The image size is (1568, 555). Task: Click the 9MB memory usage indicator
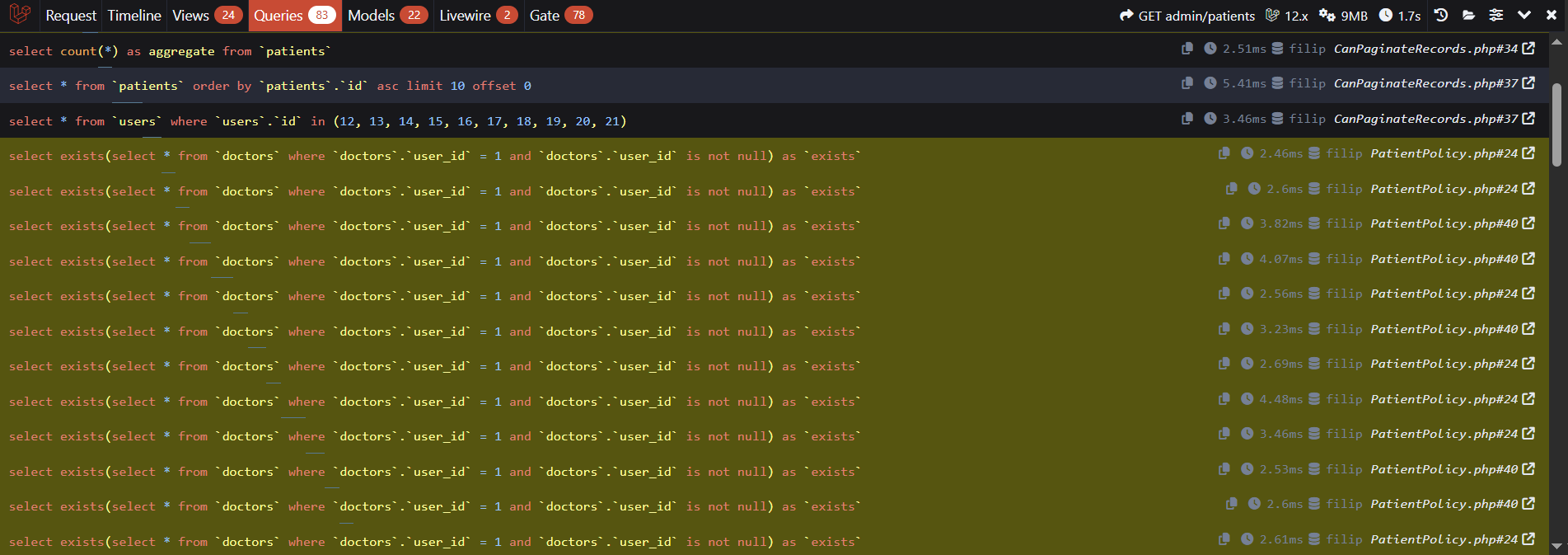tap(1343, 16)
